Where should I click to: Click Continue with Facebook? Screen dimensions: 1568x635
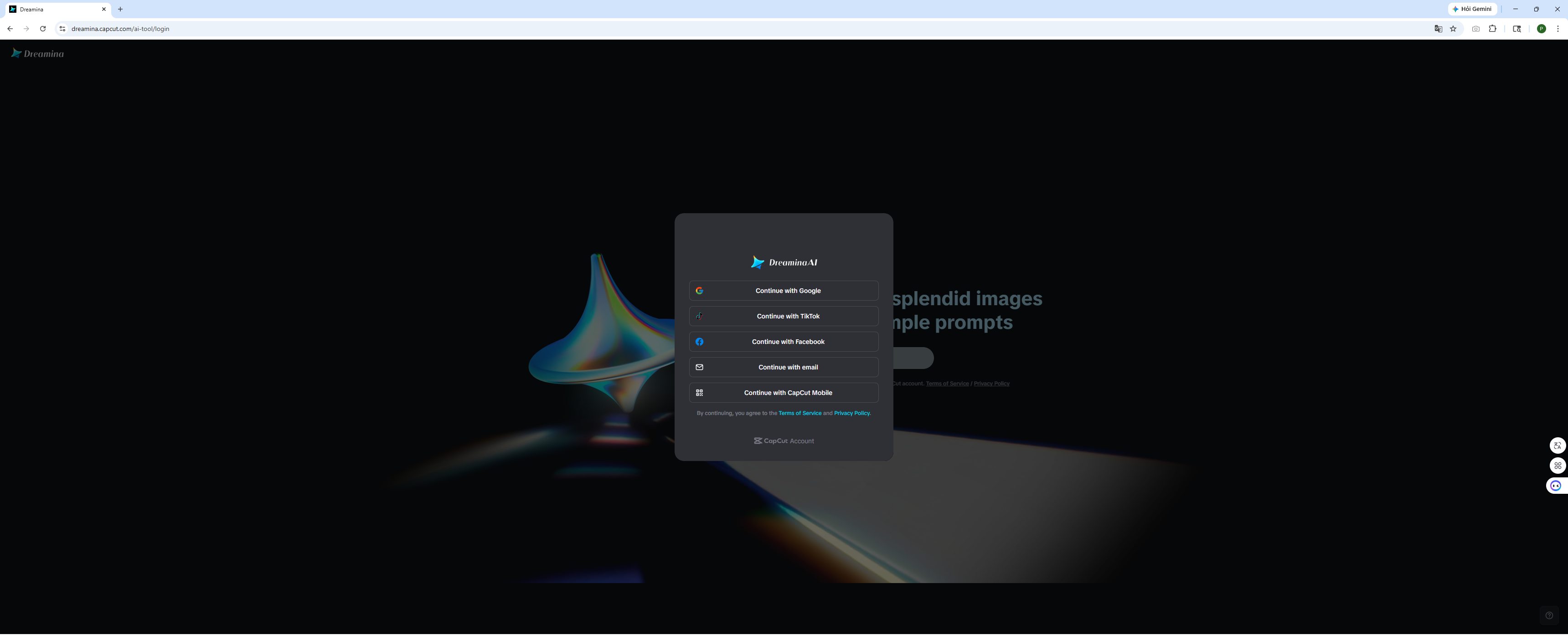coord(784,342)
